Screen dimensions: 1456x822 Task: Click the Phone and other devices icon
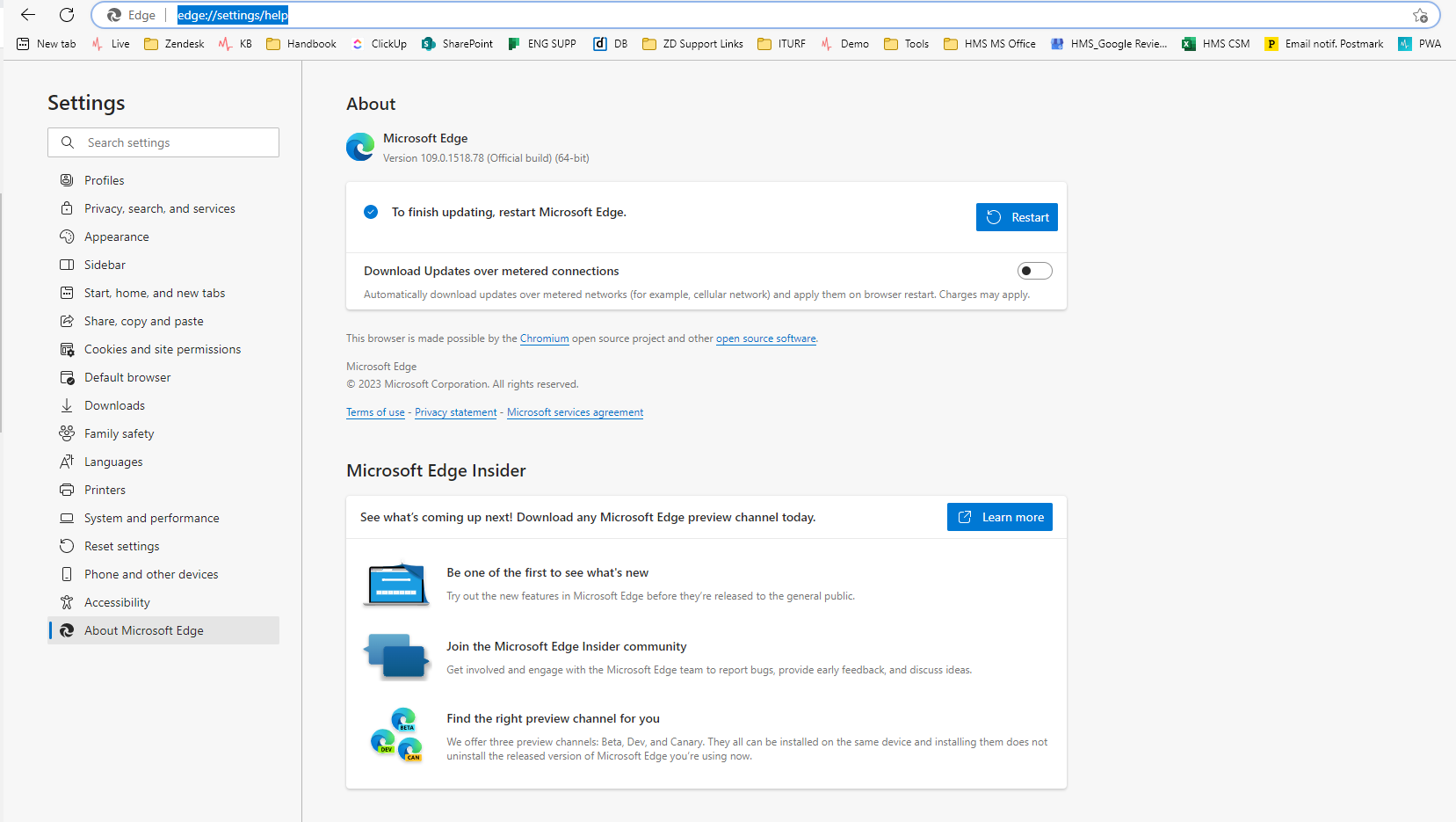67,574
